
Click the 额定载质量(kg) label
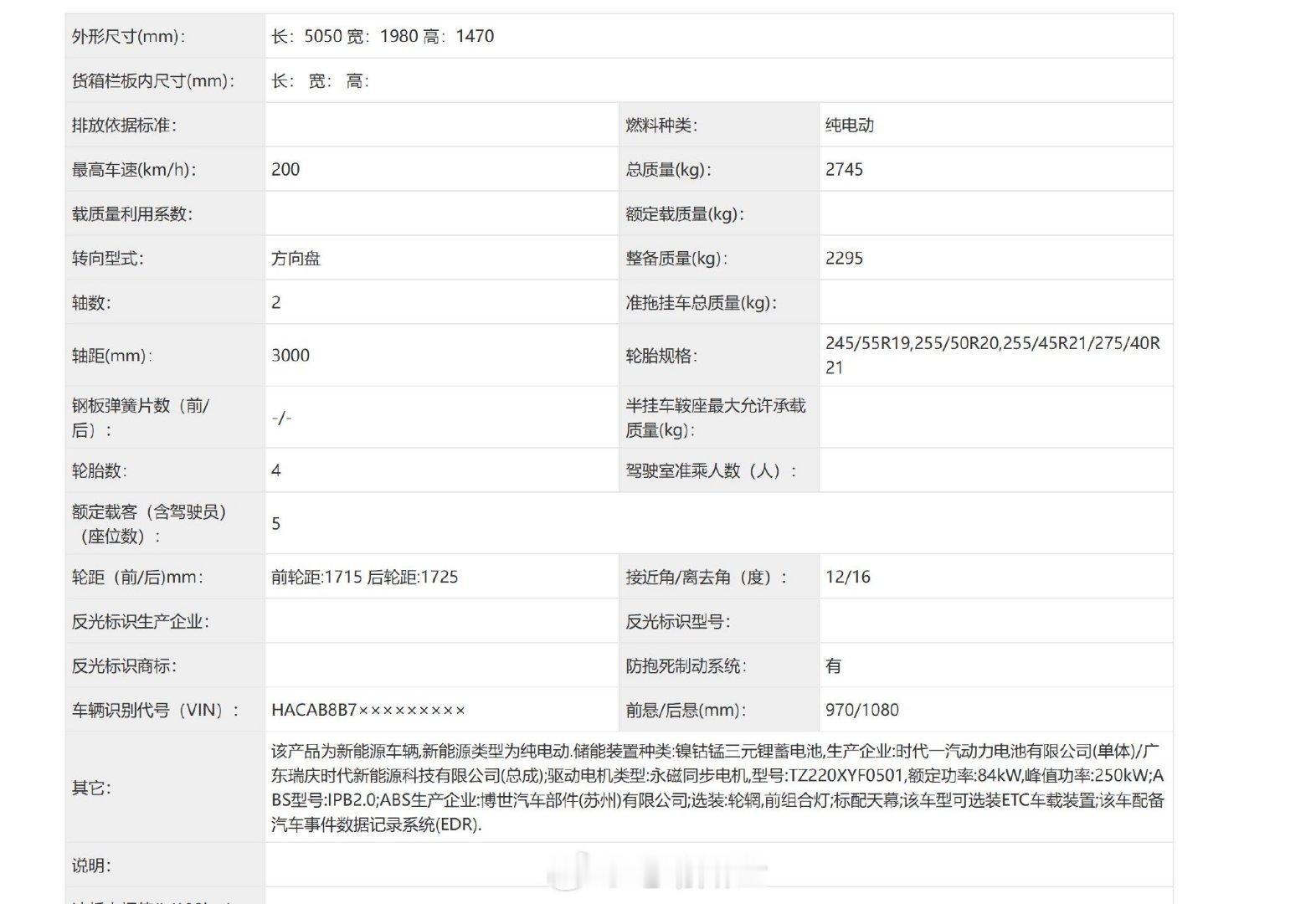[685, 213]
